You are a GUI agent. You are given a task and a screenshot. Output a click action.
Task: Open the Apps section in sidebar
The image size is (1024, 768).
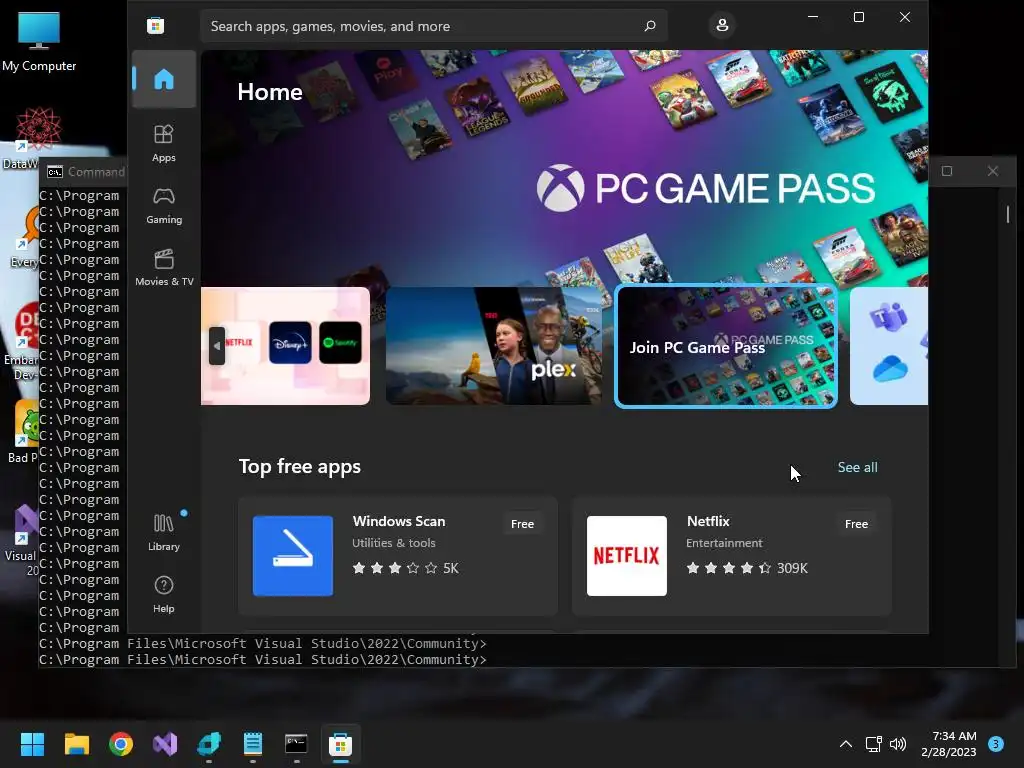[164, 143]
